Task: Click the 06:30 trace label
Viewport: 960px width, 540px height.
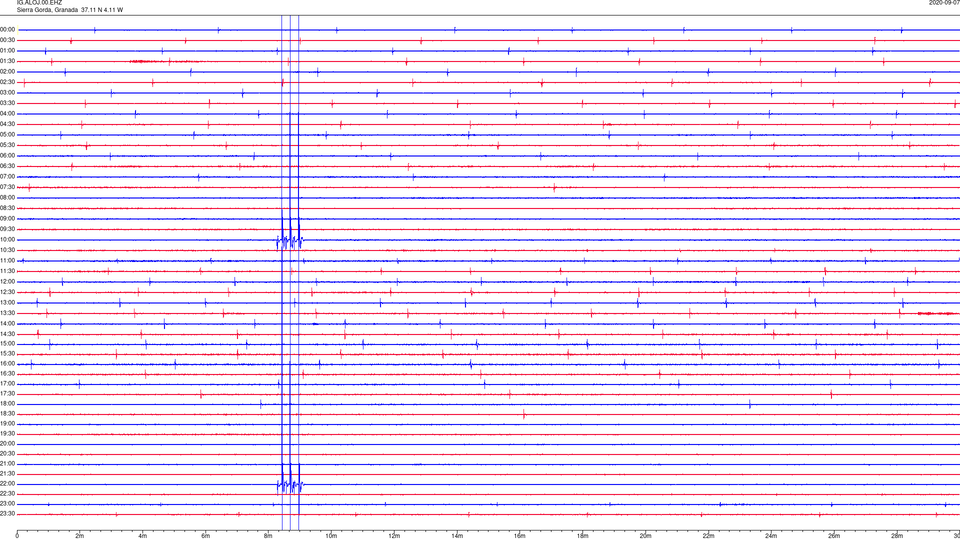Action: pos(8,166)
